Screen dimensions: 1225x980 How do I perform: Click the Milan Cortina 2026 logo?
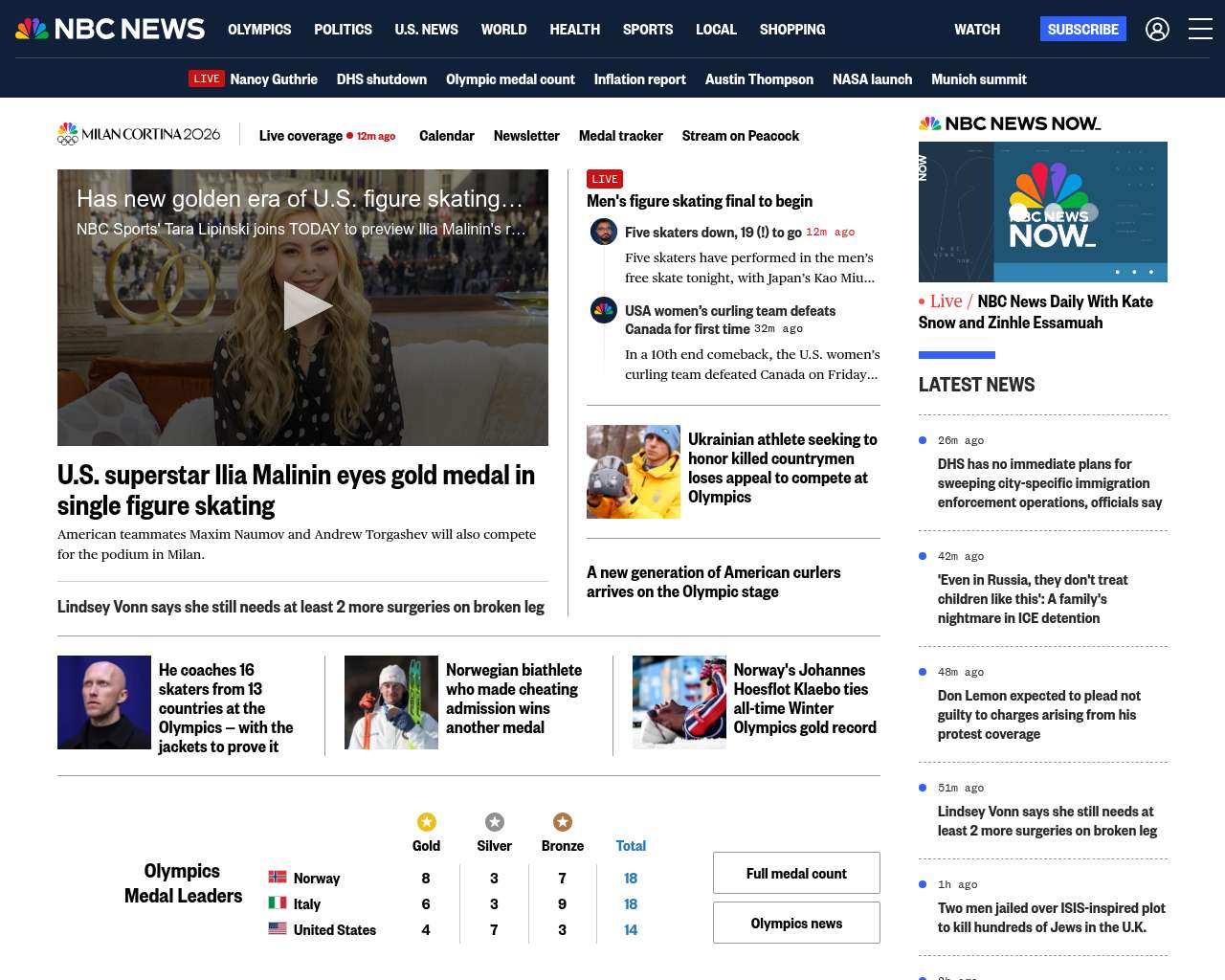(139, 135)
